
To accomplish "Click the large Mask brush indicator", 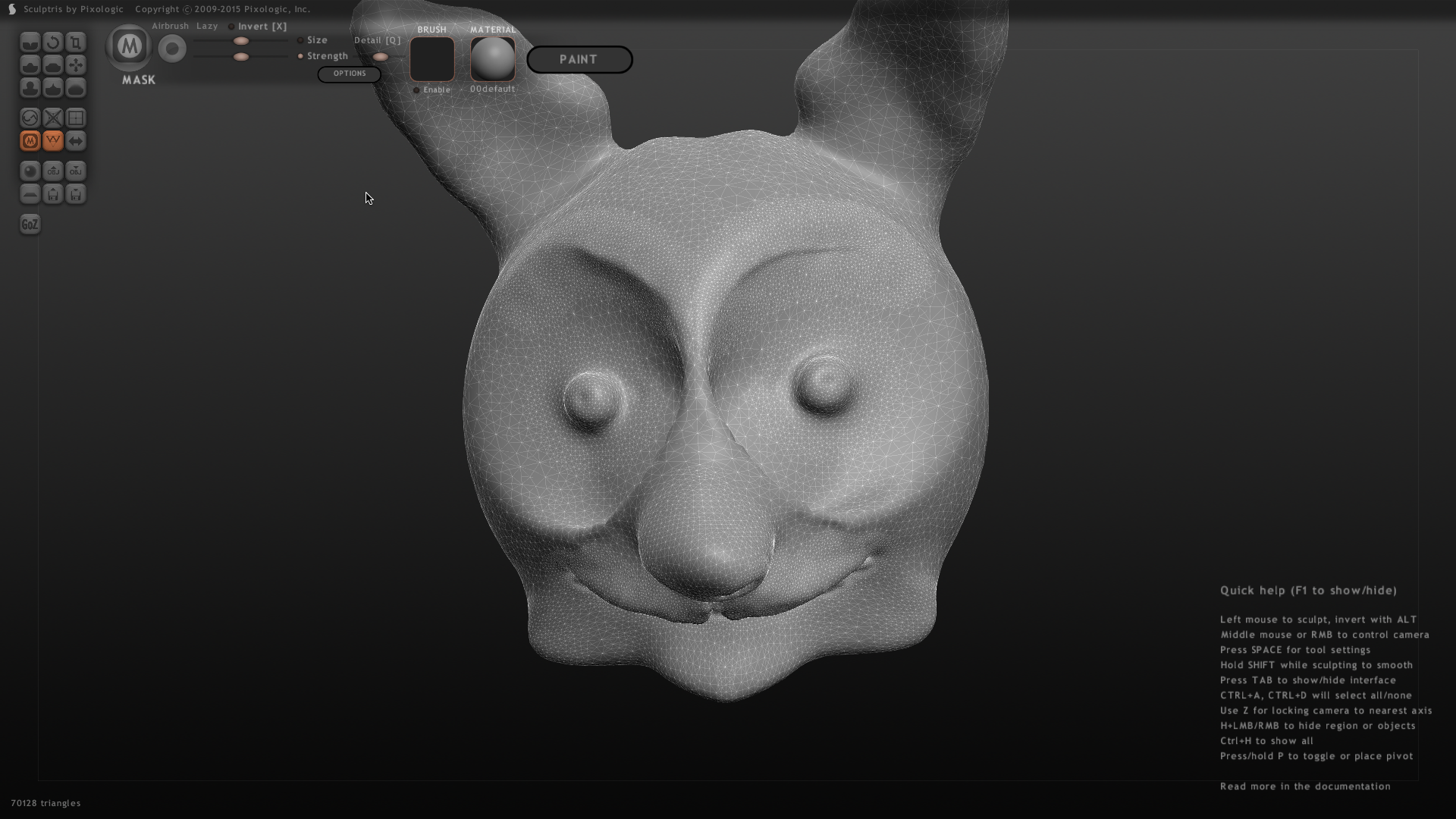I will 129,47.
